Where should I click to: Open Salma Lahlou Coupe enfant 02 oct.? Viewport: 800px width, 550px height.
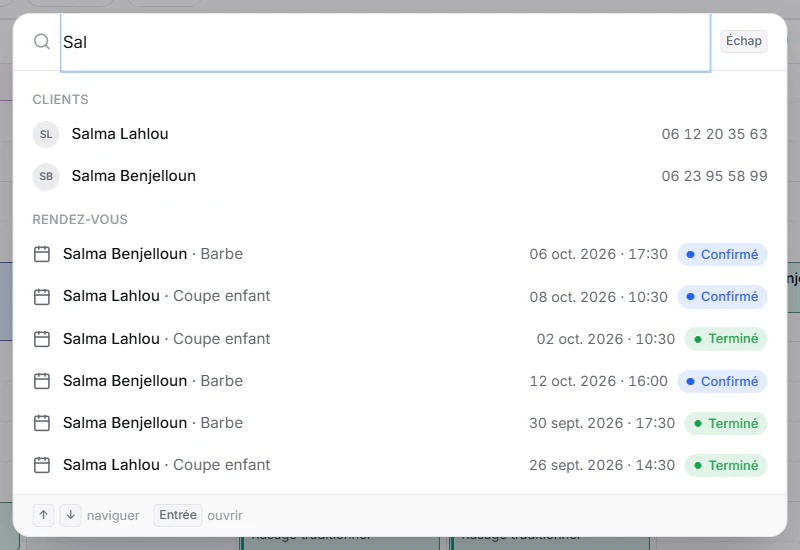pos(400,339)
